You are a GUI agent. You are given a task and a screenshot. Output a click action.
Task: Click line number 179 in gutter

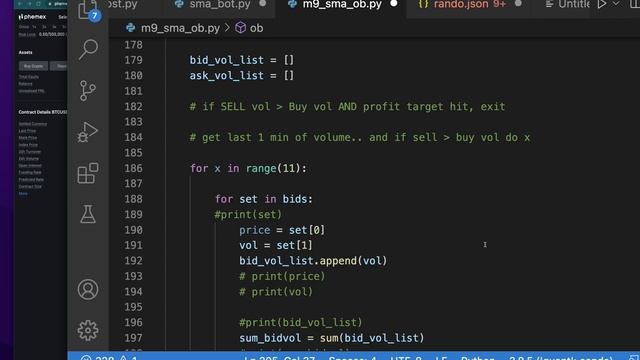click(x=133, y=60)
